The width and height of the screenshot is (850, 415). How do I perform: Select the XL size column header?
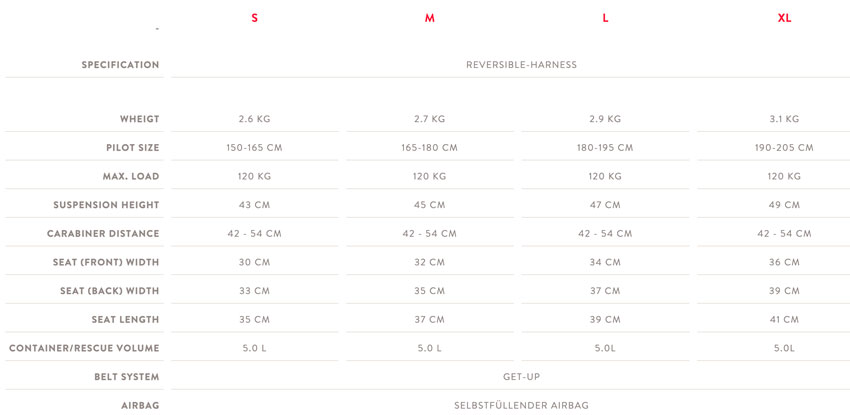[784, 18]
